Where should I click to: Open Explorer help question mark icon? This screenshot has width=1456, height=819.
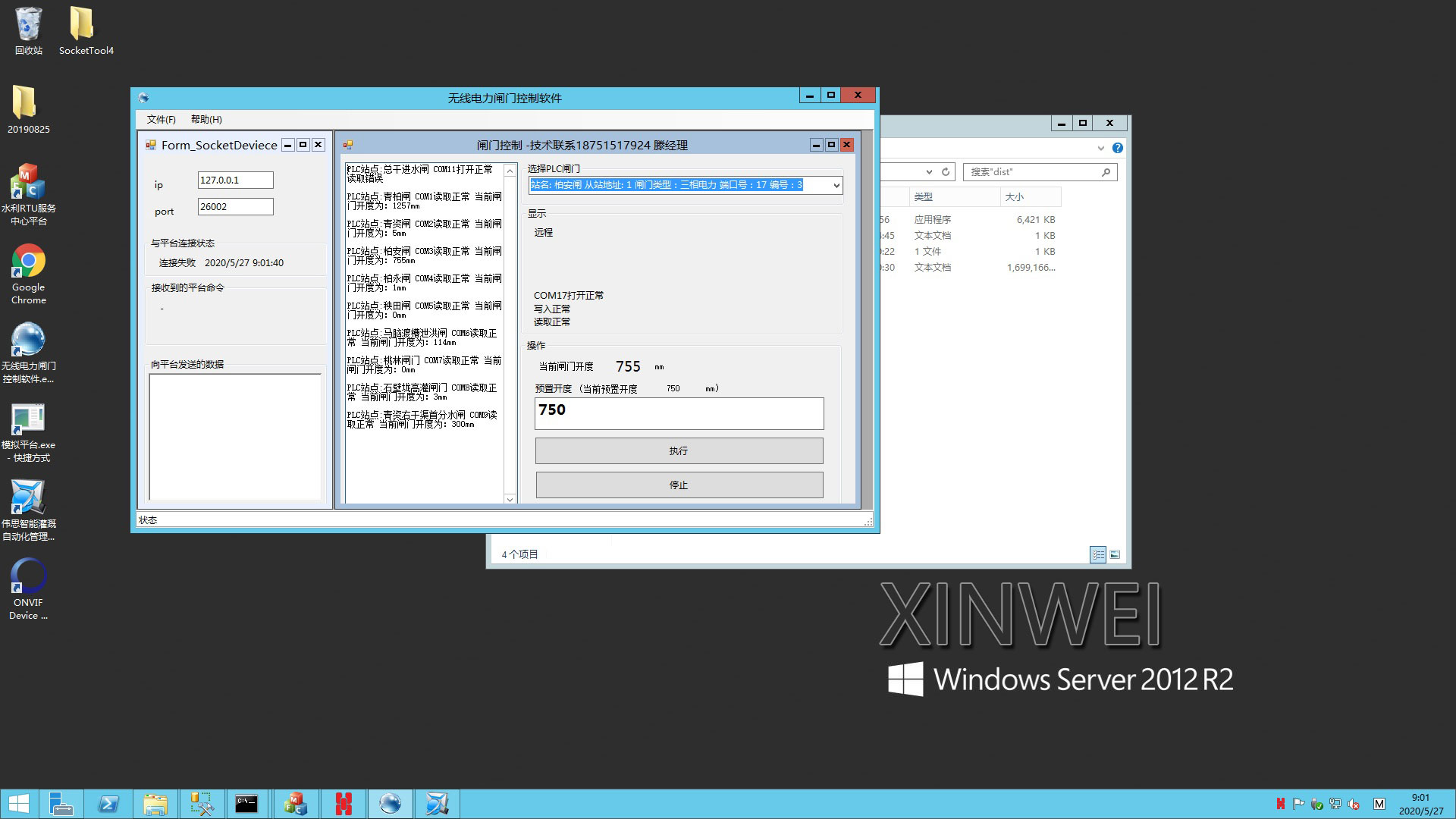coord(1118,148)
